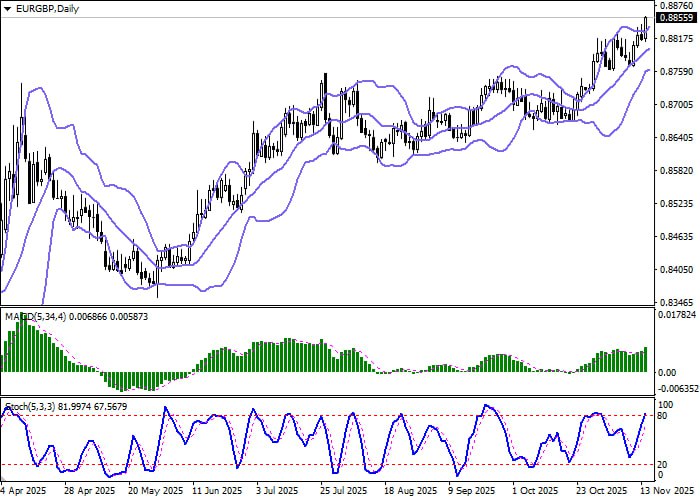The image size is (700, 500).
Task: Click the Stochastic scale label 100
Action: 666,404
